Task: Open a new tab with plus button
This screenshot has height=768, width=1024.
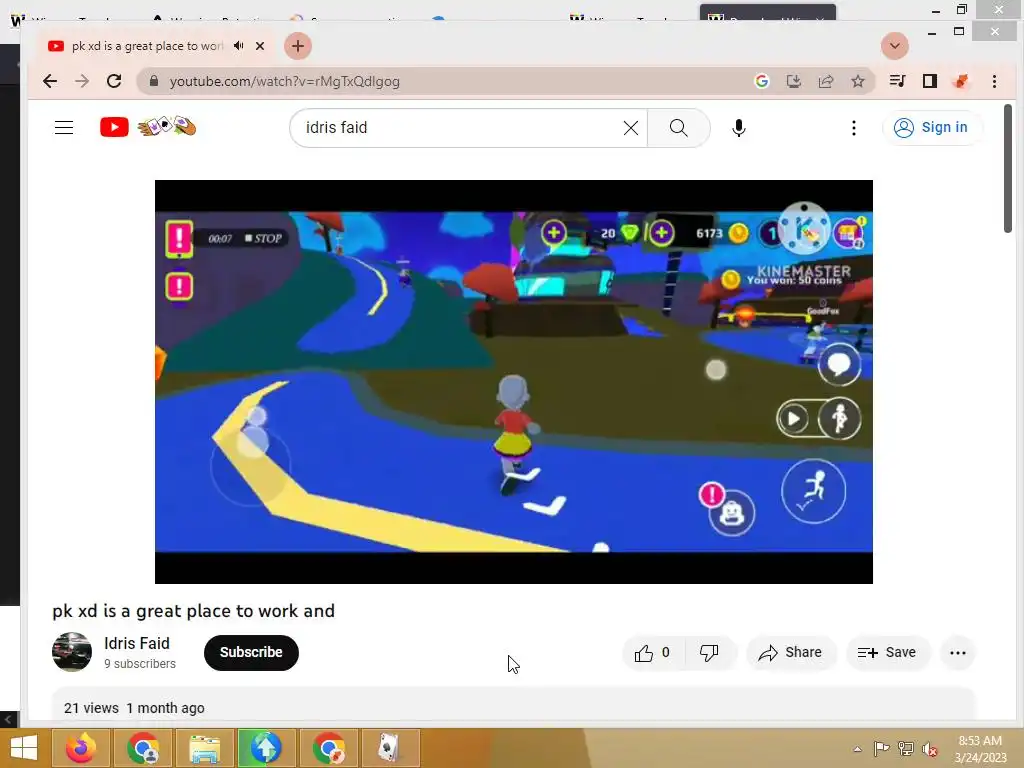Action: tap(298, 46)
